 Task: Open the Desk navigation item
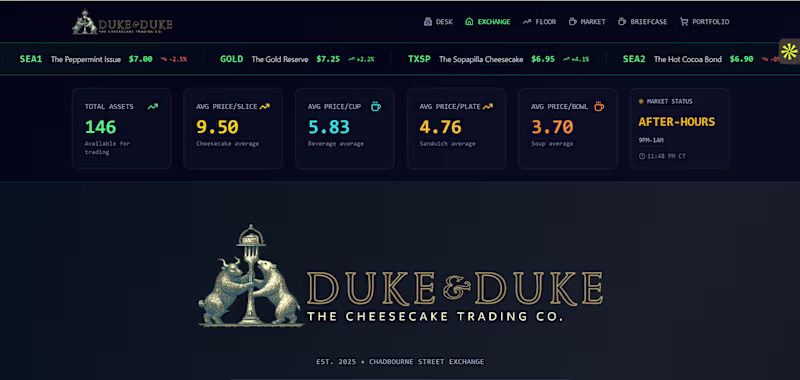click(x=438, y=22)
